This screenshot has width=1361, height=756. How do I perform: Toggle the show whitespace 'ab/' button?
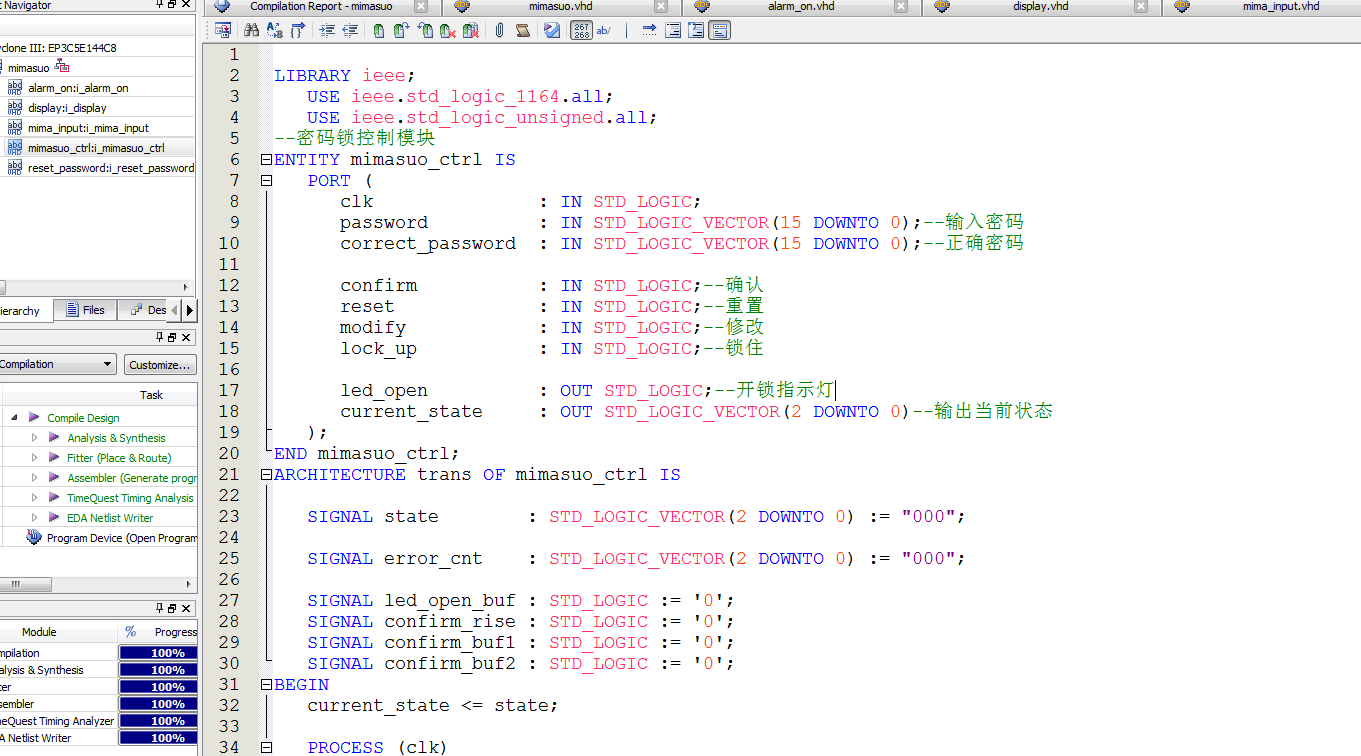click(604, 30)
